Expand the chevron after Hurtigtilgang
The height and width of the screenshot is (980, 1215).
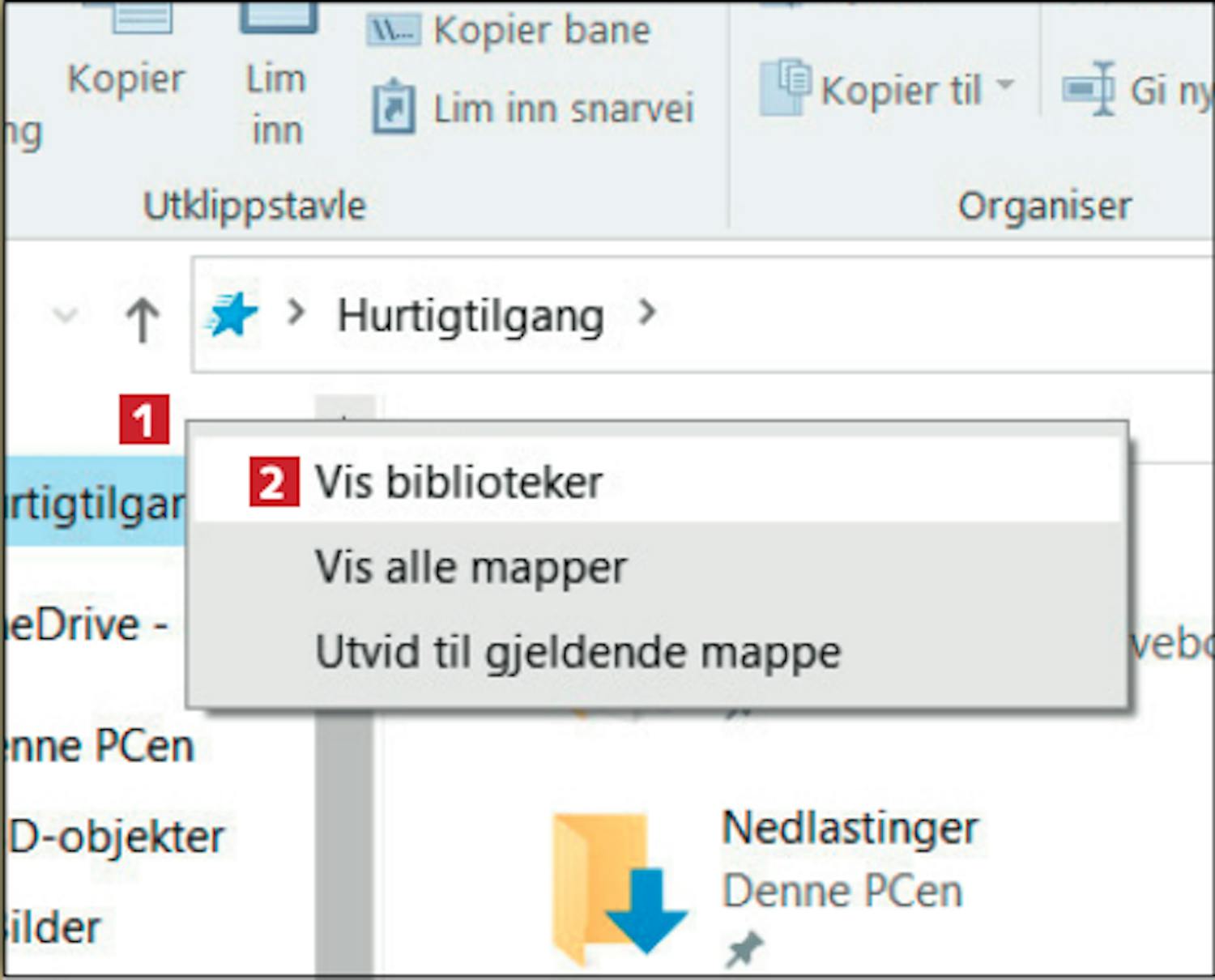[646, 313]
